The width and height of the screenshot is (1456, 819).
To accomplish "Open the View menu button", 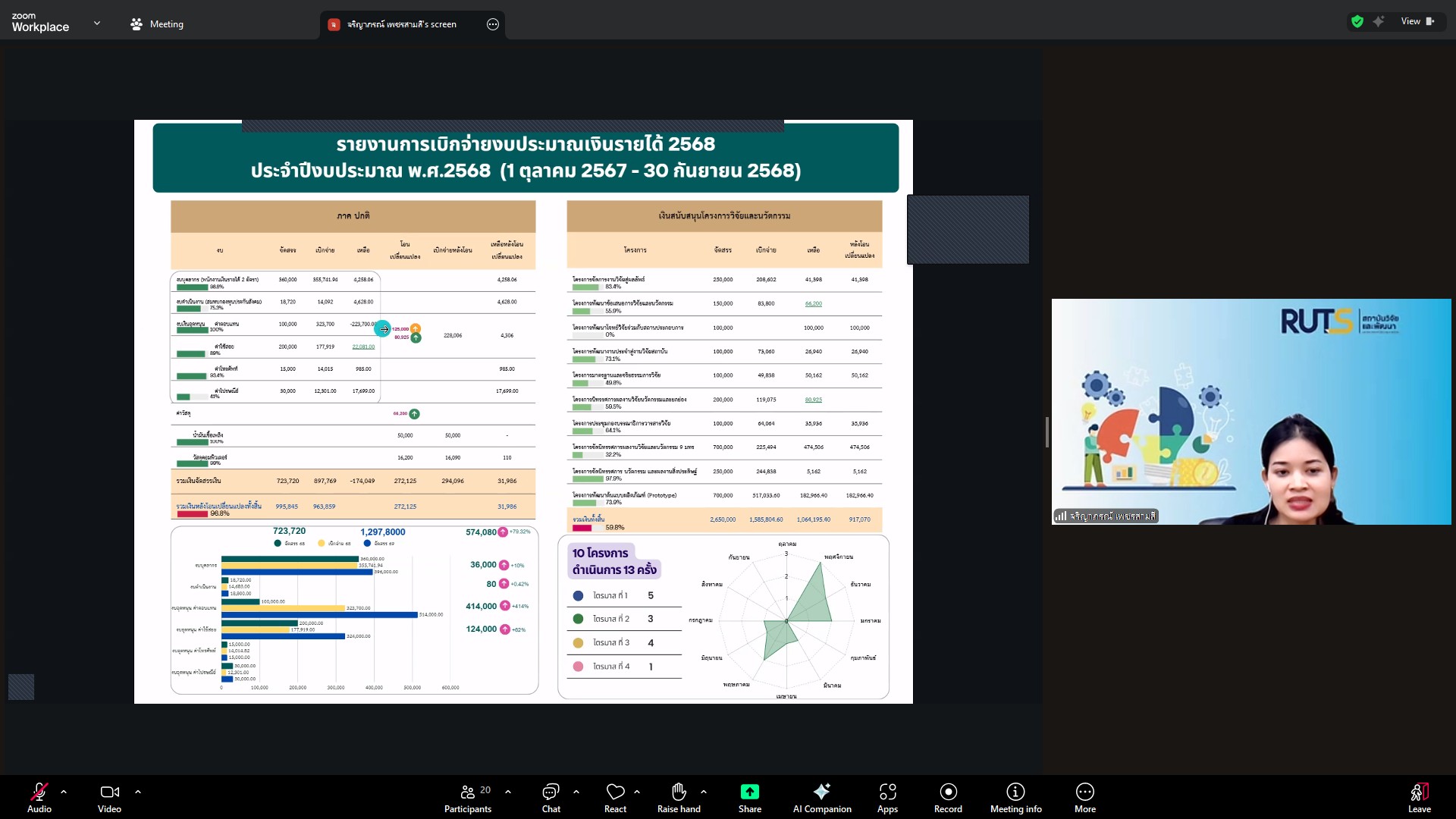I will click(x=1417, y=21).
